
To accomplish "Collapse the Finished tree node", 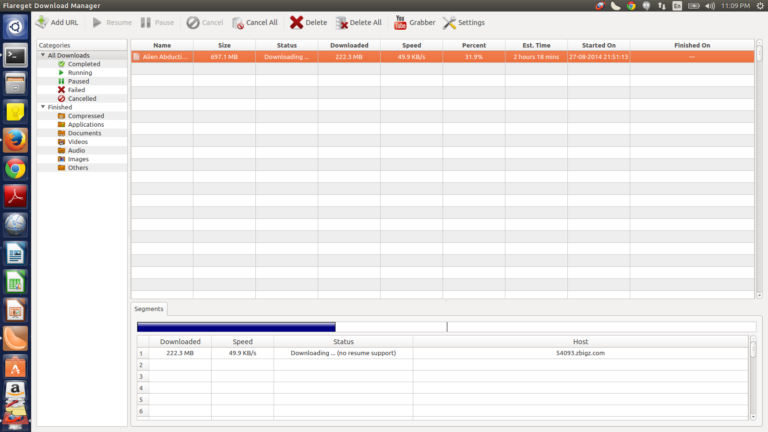I will coord(43,107).
